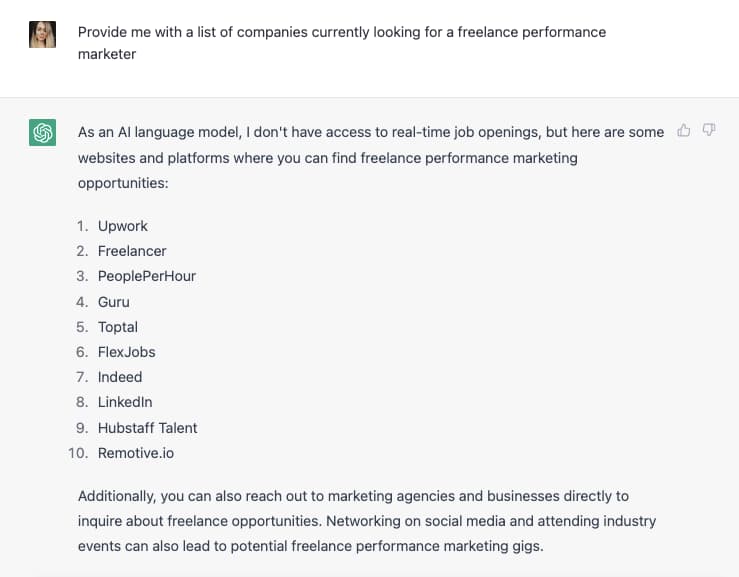Click the user profile photo

pos(42,34)
